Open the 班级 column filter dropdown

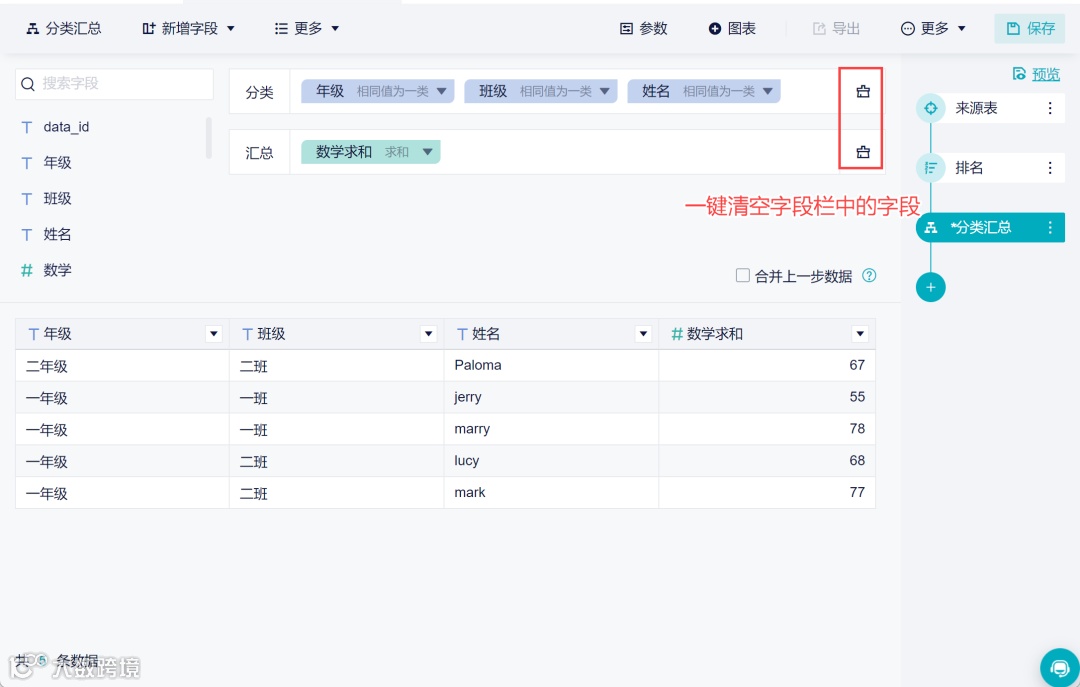pyautogui.click(x=428, y=333)
